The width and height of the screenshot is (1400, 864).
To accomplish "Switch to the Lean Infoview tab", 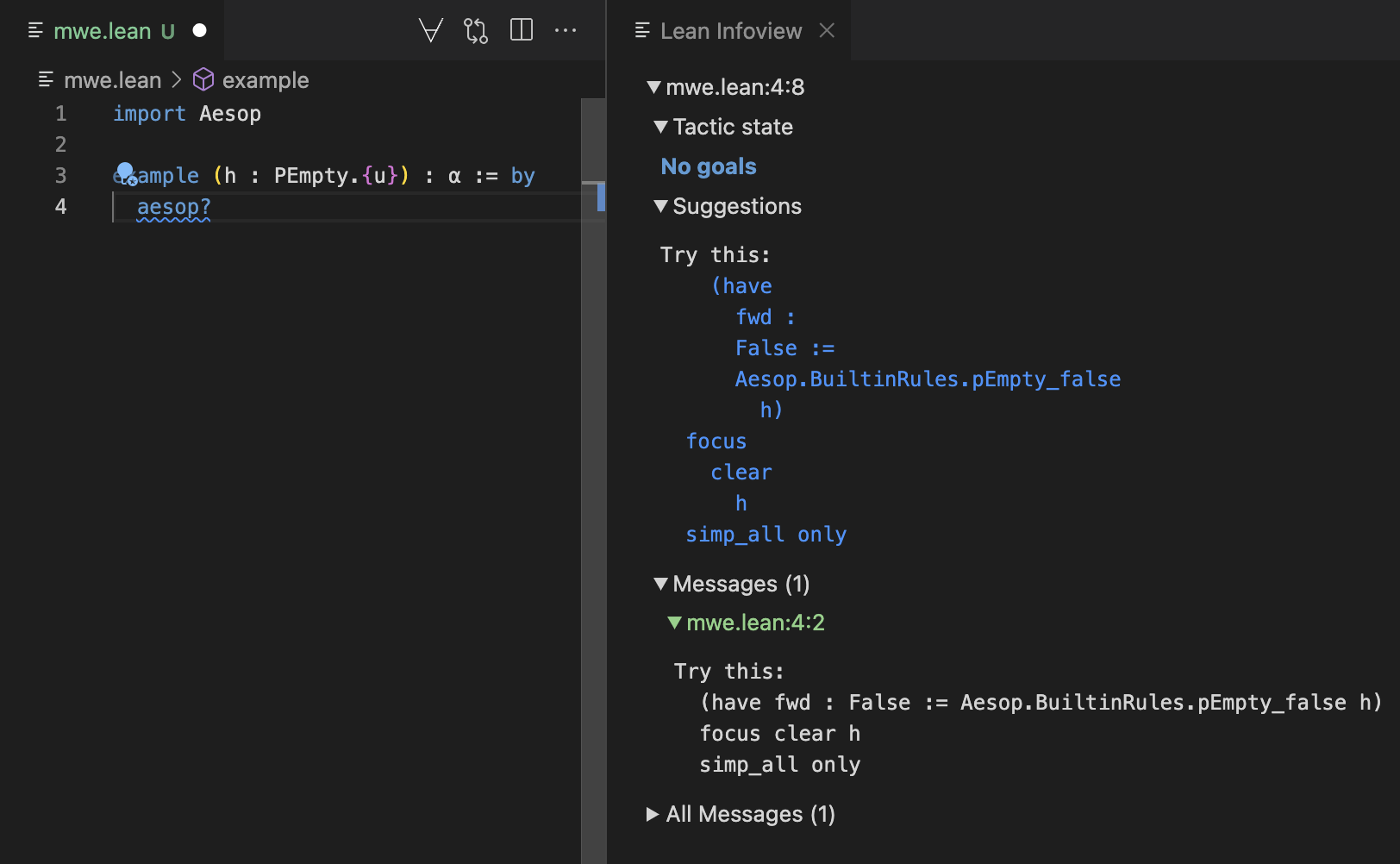I will click(730, 31).
